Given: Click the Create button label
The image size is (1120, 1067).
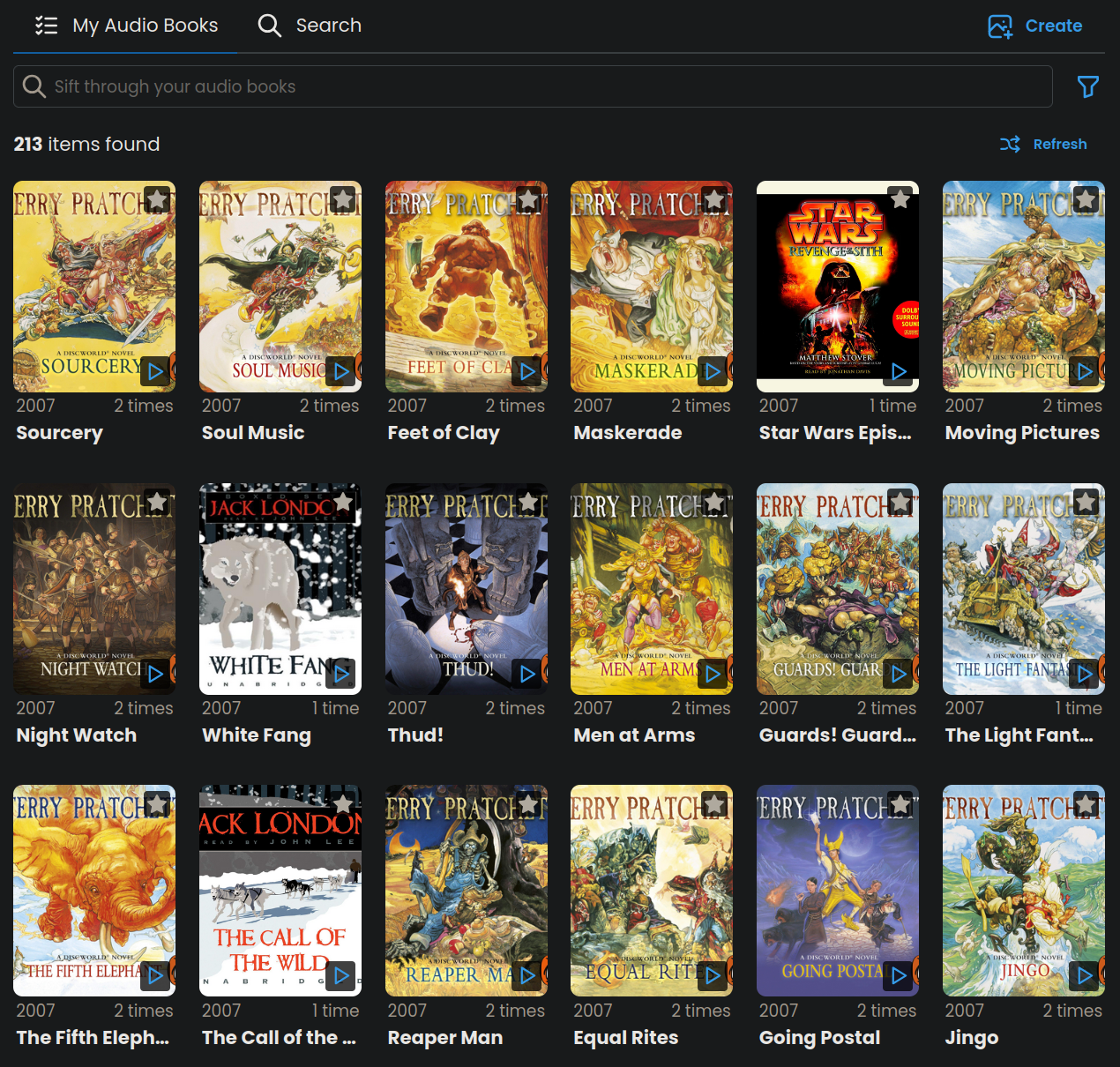Looking at the screenshot, I should pos(1053,26).
